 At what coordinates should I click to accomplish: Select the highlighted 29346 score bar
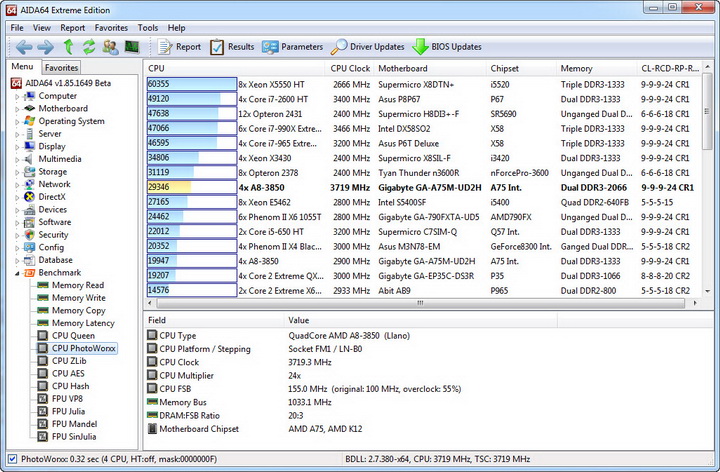tap(191, 187)
